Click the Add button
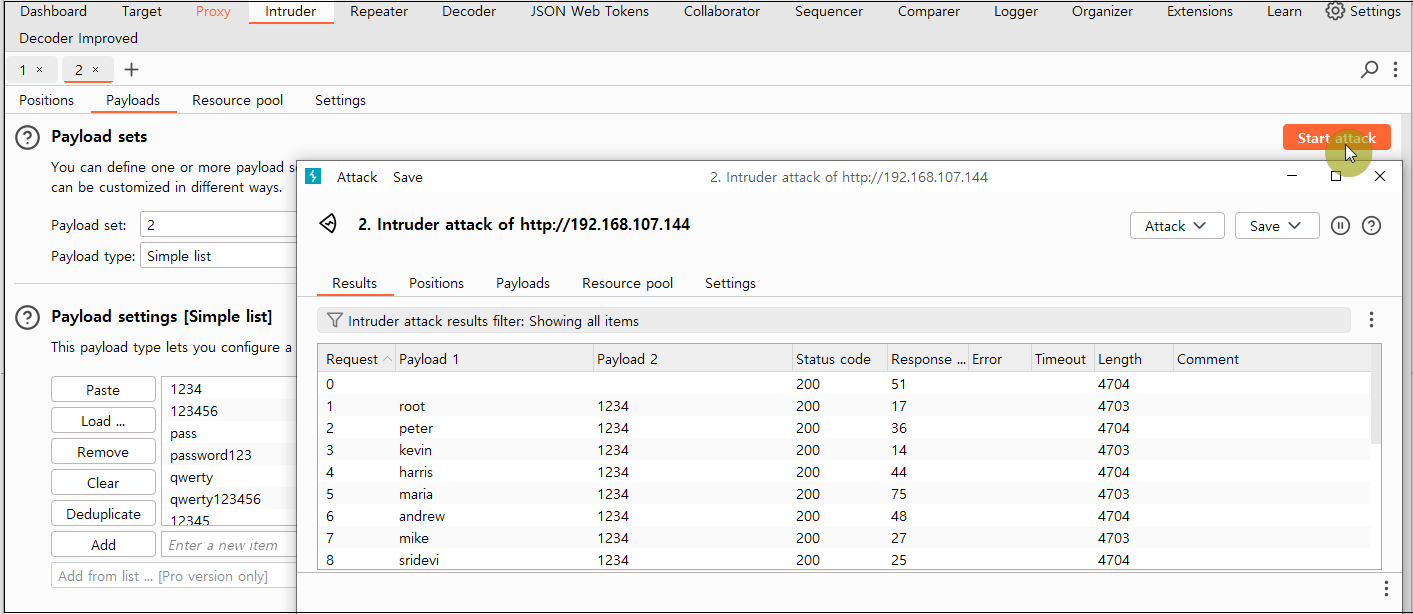1413x614 pixels. 103,545
